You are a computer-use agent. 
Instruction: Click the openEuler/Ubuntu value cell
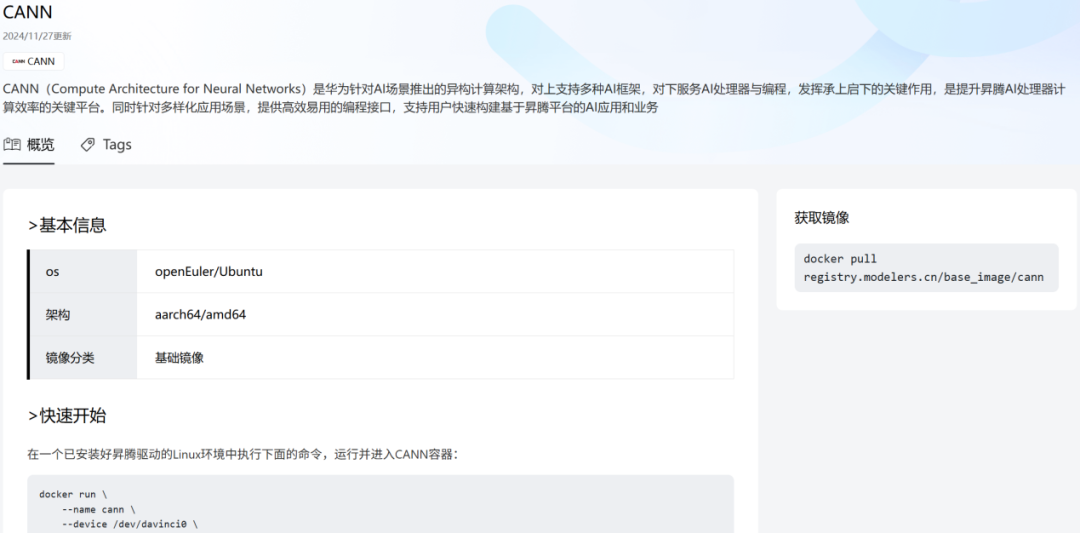(435, 271)
